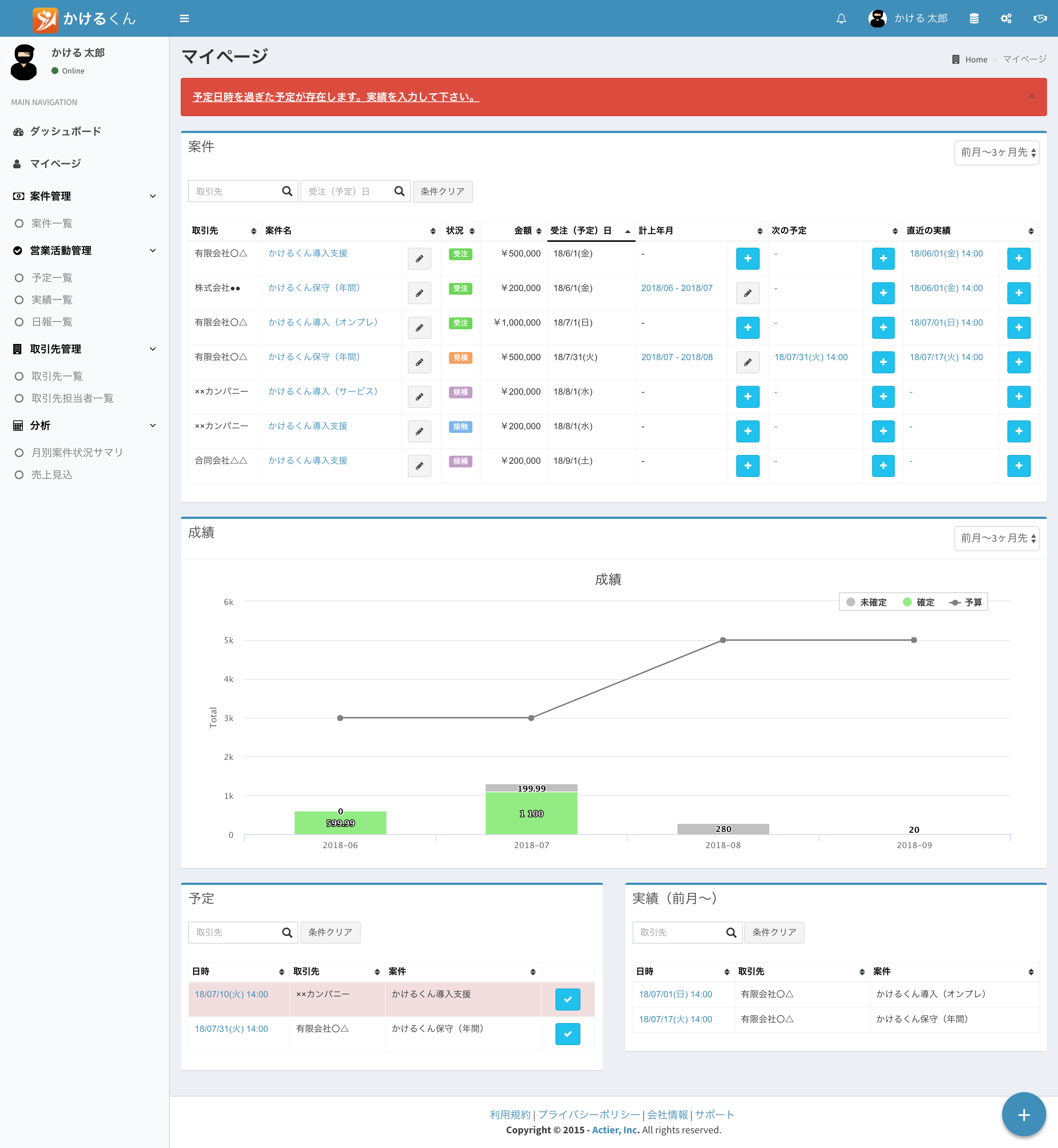Open かける 太郎 user menu in header
The width and height of the screenshot is (1058, 1148).
(908, 18)
